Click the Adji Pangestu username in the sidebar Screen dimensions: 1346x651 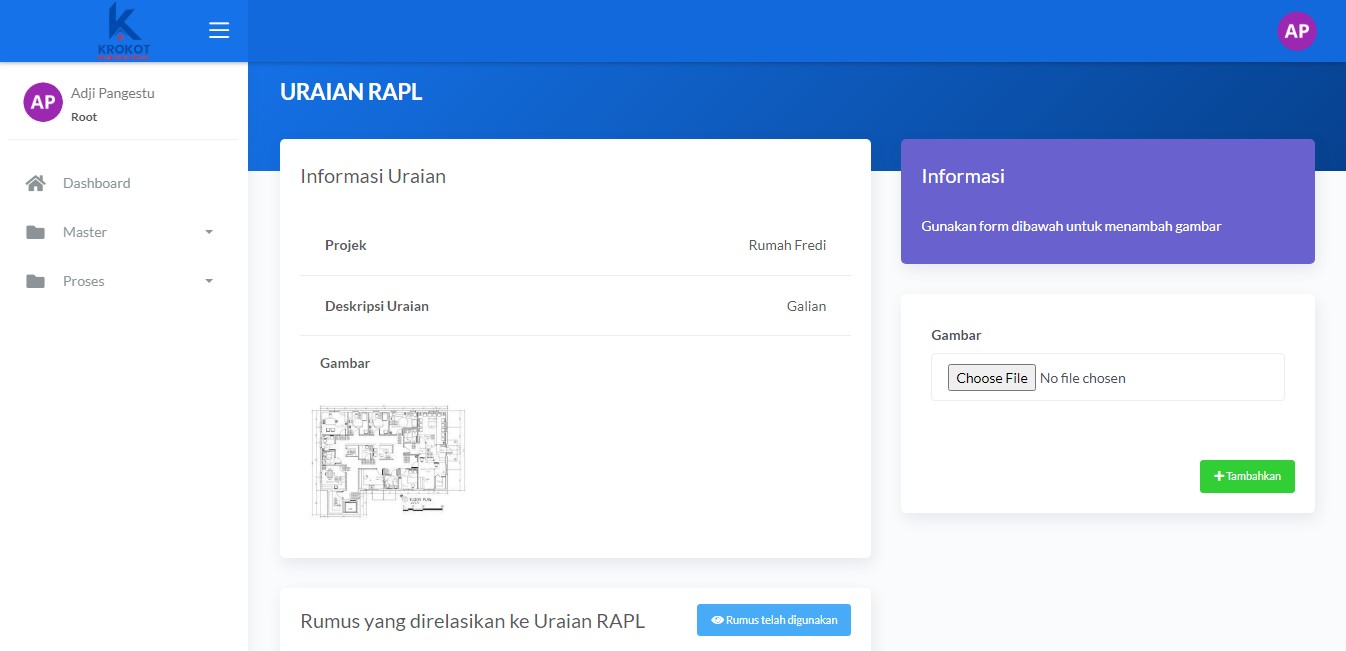pyautogui.click(x=113, y=93)
